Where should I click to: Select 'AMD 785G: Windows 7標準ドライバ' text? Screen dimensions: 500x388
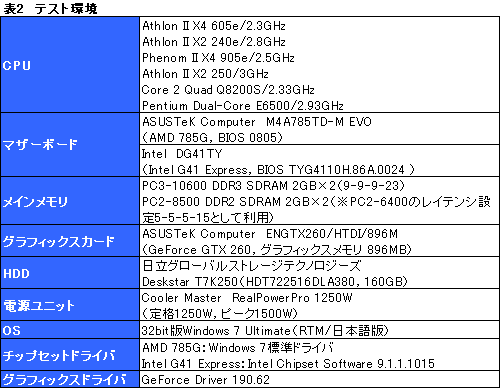(238, 348)
